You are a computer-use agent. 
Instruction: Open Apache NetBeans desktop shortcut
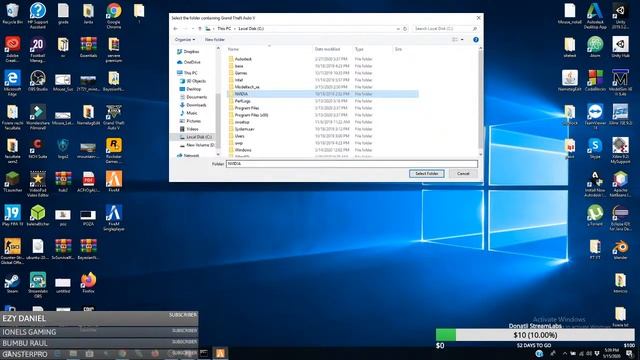tap(620, 184)
